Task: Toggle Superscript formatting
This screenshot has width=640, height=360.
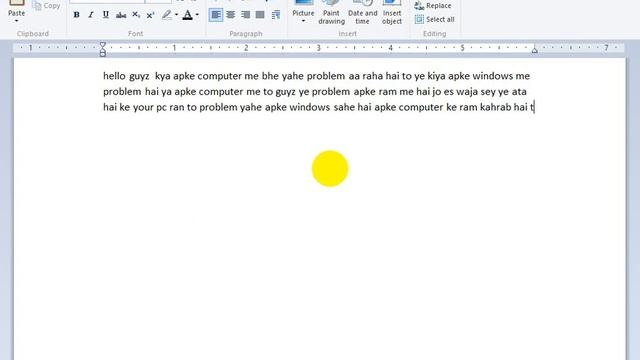Action: pyautogui.click(x=150, y=15)
